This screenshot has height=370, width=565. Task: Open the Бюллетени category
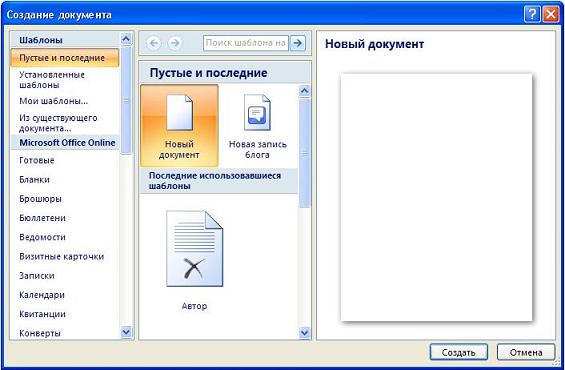pyautogui.click(x=42, y=218)
